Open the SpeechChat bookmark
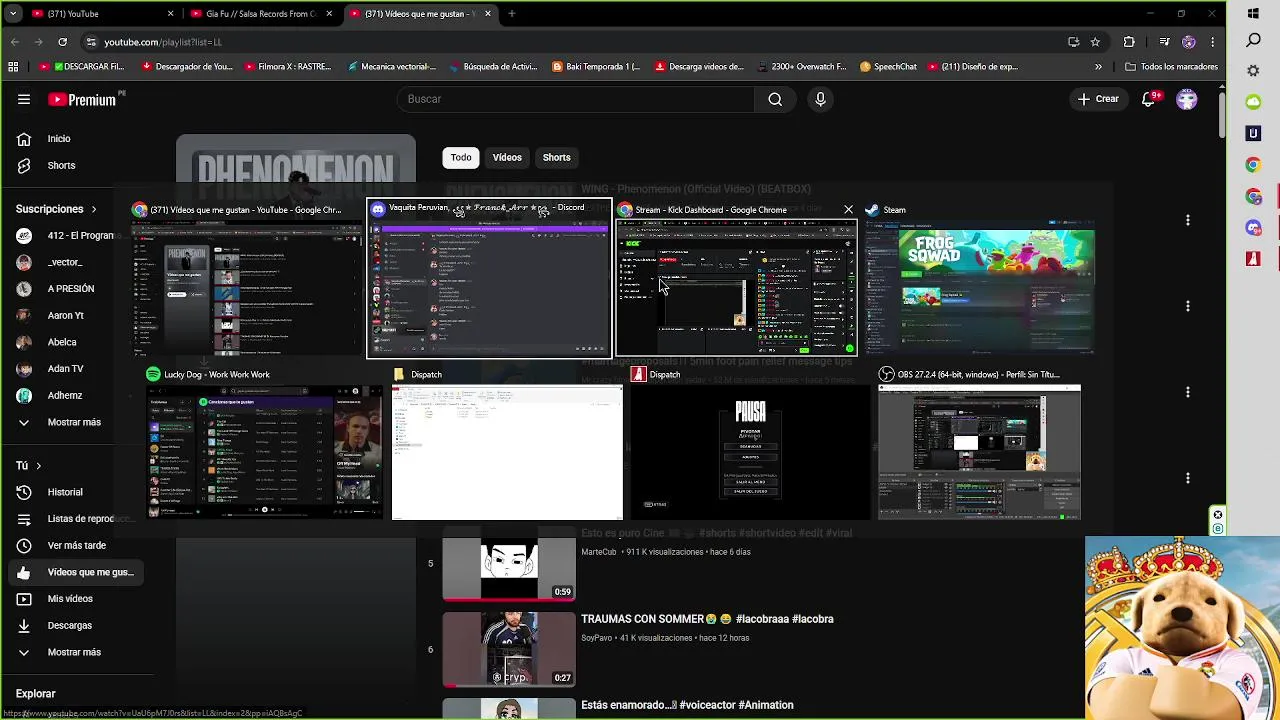This screenshot has height=720, width=1280. tap(888, 67)
